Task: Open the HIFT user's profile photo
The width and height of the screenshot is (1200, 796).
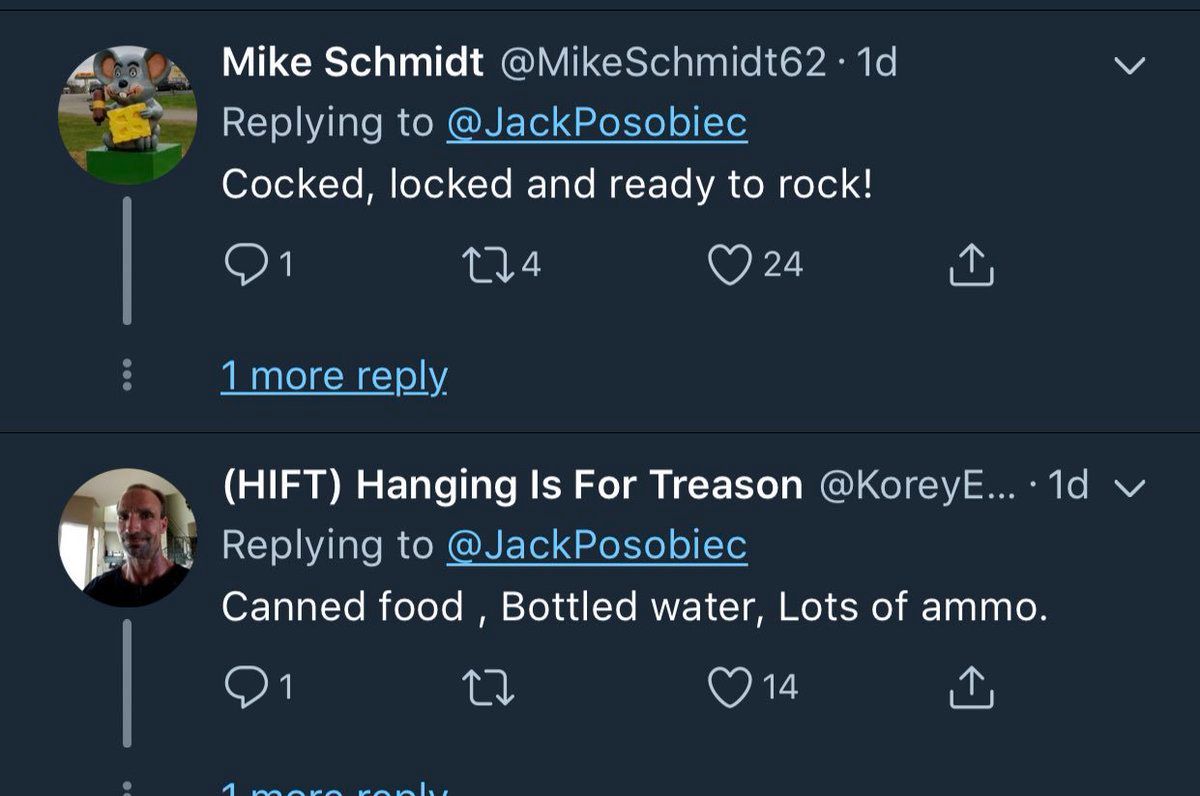Action: tap(127, 537)
